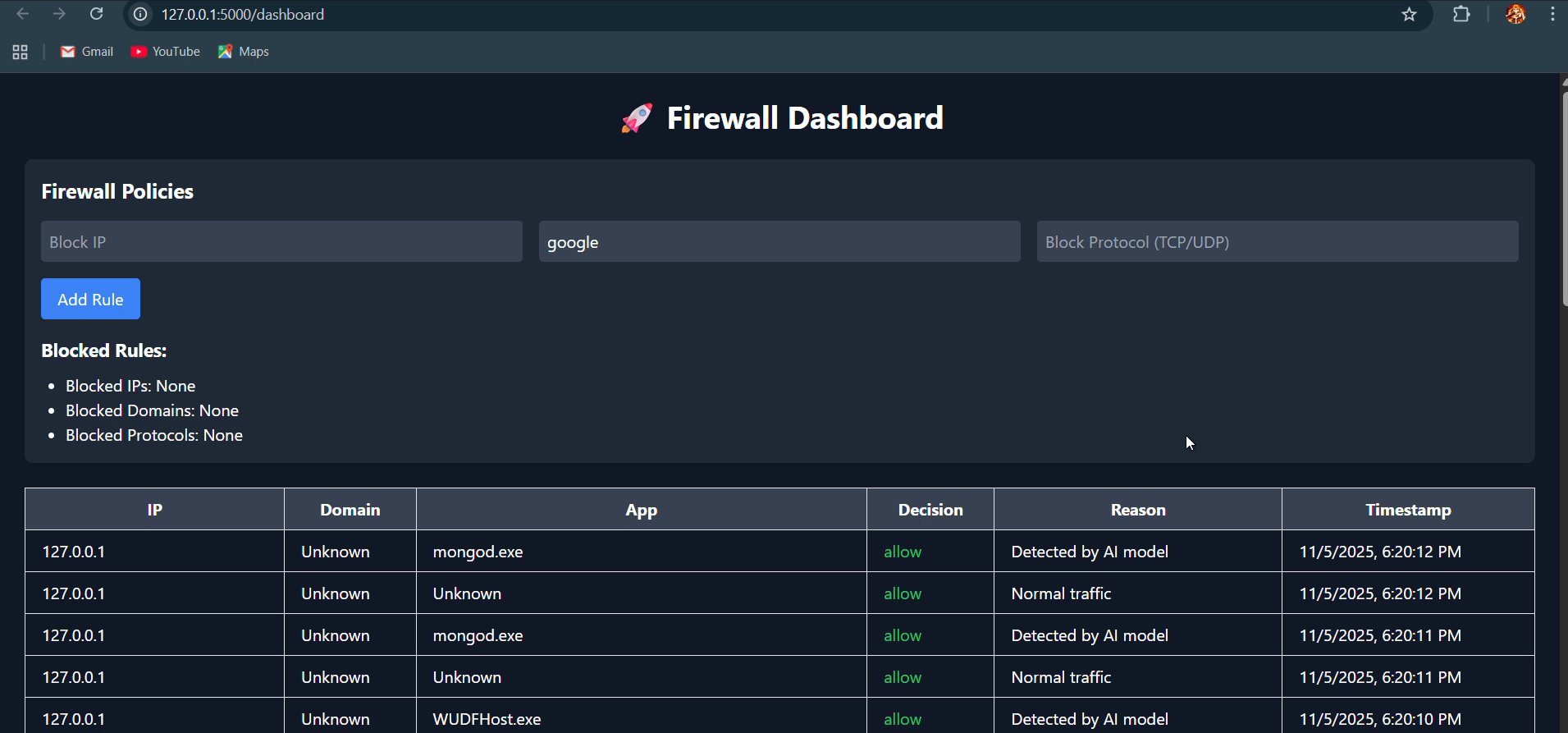Open the YouTube bookmark
The image size is (1568, 733).
pos(166,52)
